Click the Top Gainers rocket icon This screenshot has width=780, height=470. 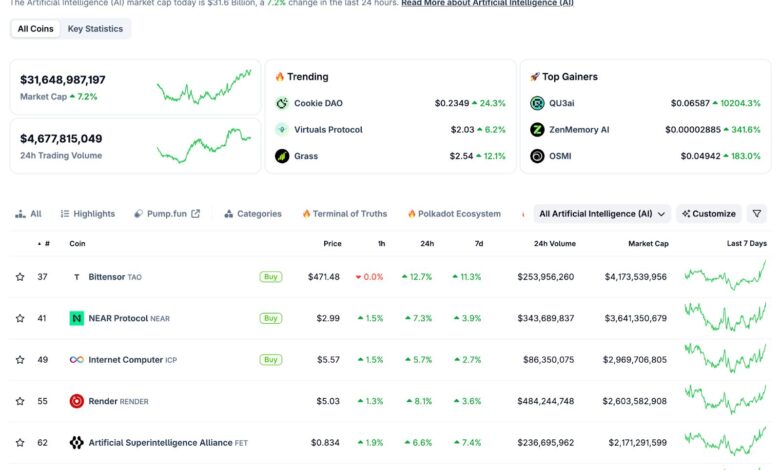pos(535,77)
